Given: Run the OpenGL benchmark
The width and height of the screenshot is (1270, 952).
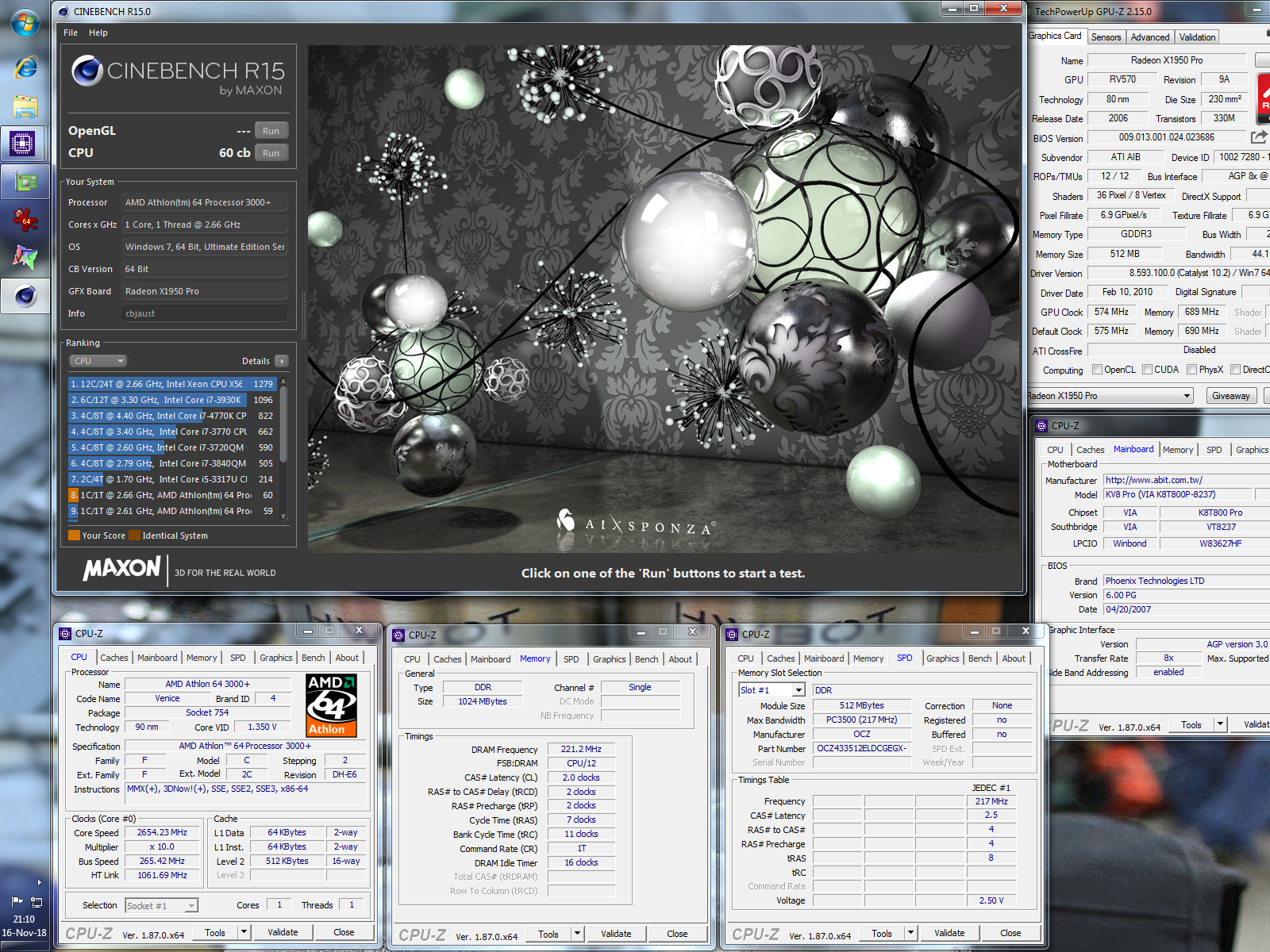Looking at the screenshot, I should coord(271,131).
